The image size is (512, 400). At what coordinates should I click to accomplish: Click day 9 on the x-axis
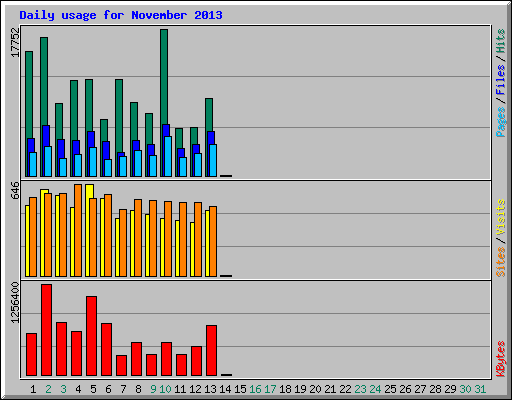pyautogui.click(x=153, y=389)
